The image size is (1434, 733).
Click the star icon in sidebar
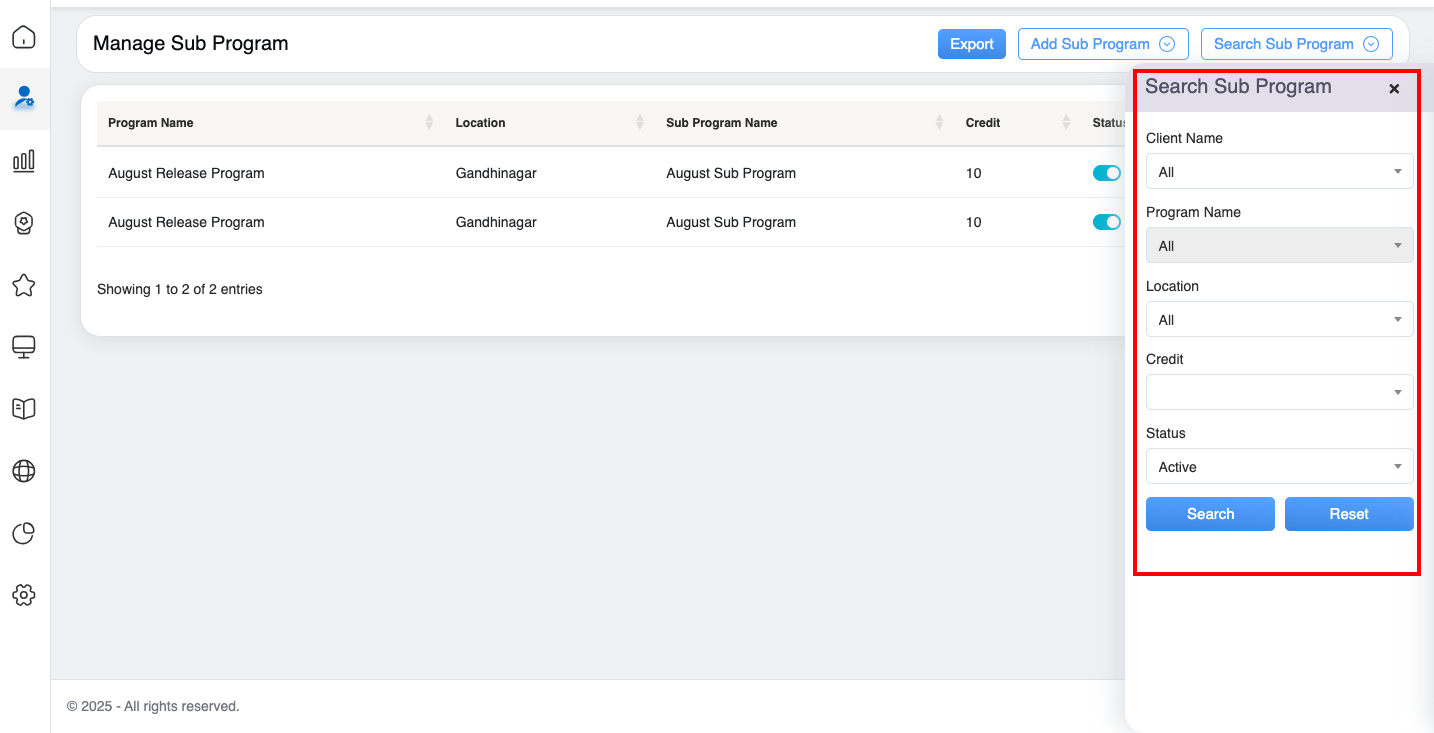coord(24,286)
